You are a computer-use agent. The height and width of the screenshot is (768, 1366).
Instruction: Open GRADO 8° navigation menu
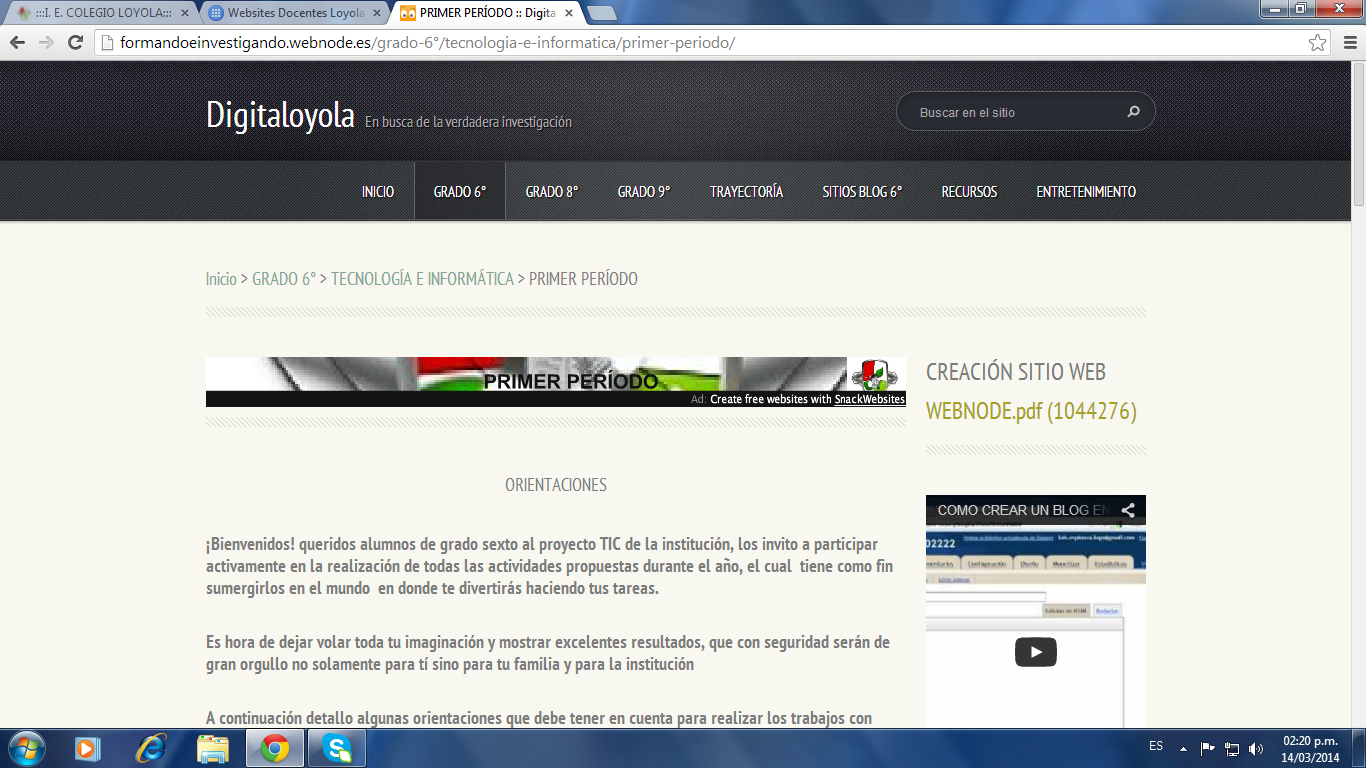point(551,192)
